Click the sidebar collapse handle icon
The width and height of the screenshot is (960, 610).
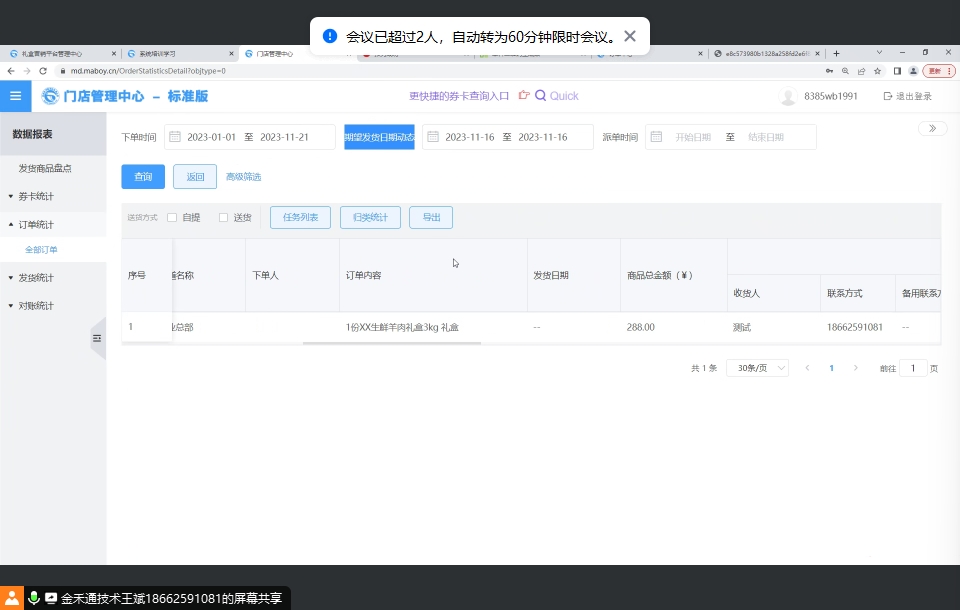[97, 339]
